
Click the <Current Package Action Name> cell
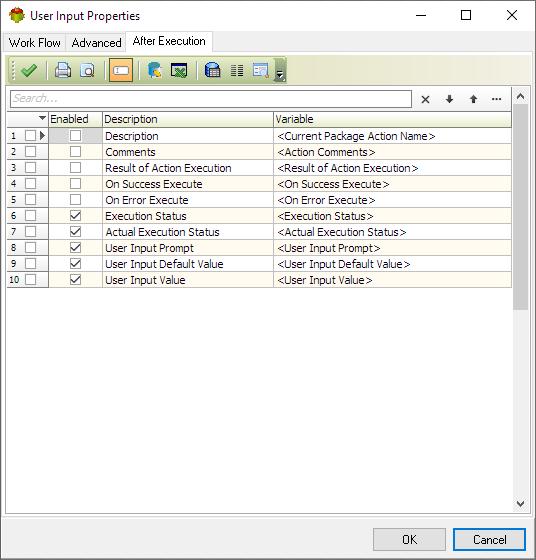coord(392,136)
